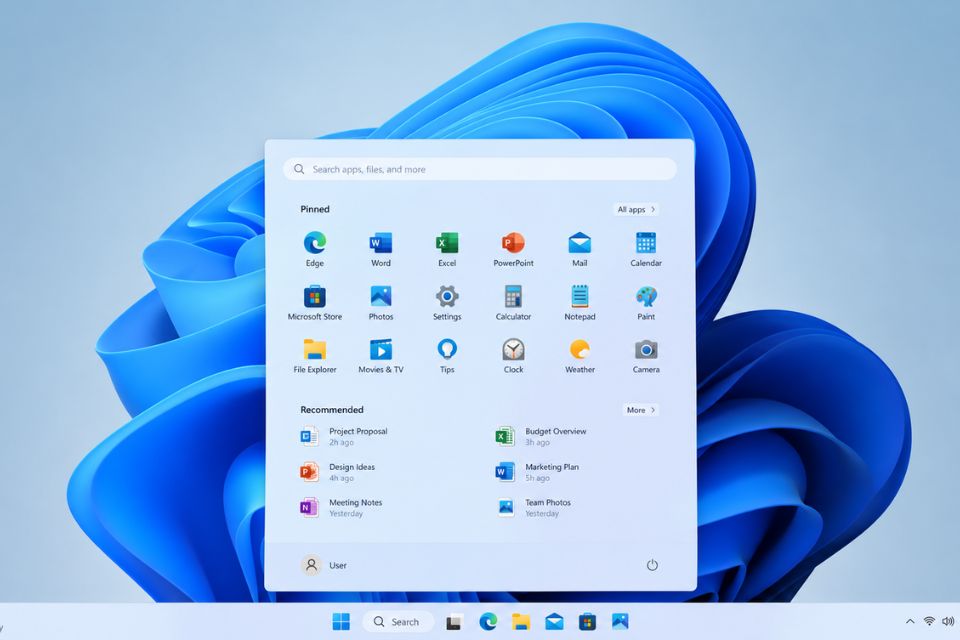Open File Explorer from the taskbar

click(x=521, y=622)
